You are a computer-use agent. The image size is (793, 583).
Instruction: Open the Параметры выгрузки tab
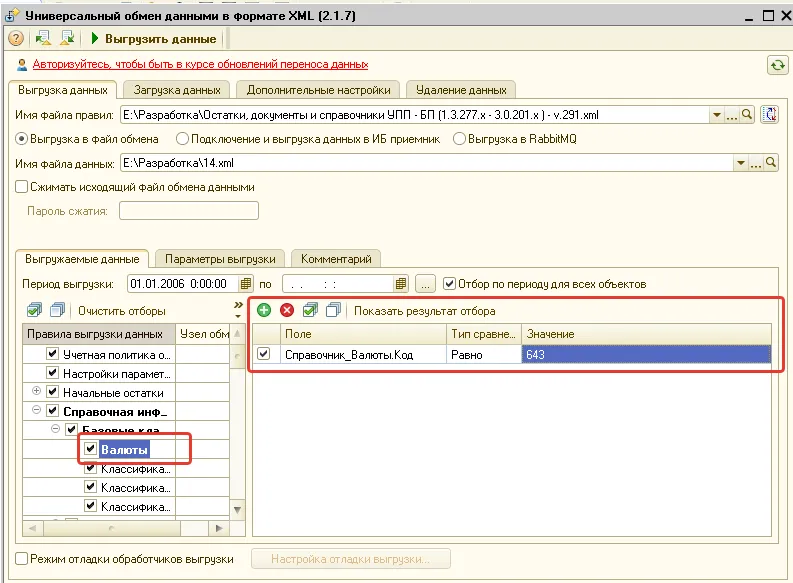[220, 259]
